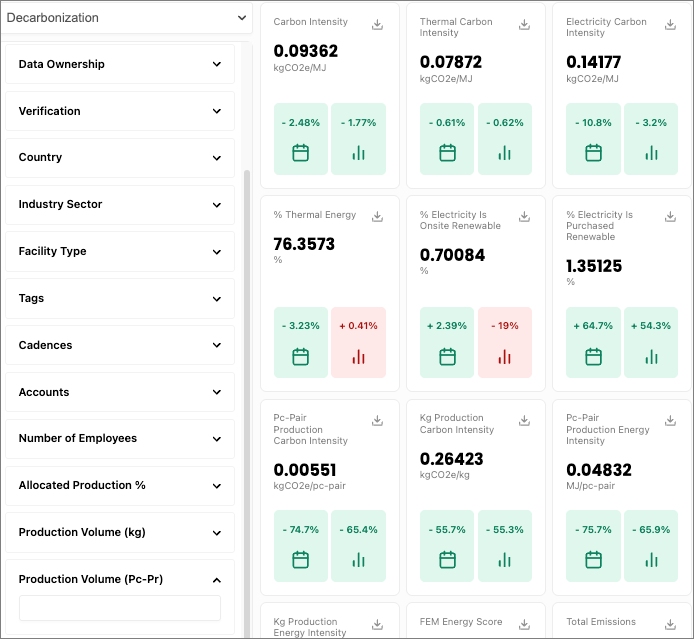
Task: Expand the Industry Sector filter
Action: [x=120, y=204]
